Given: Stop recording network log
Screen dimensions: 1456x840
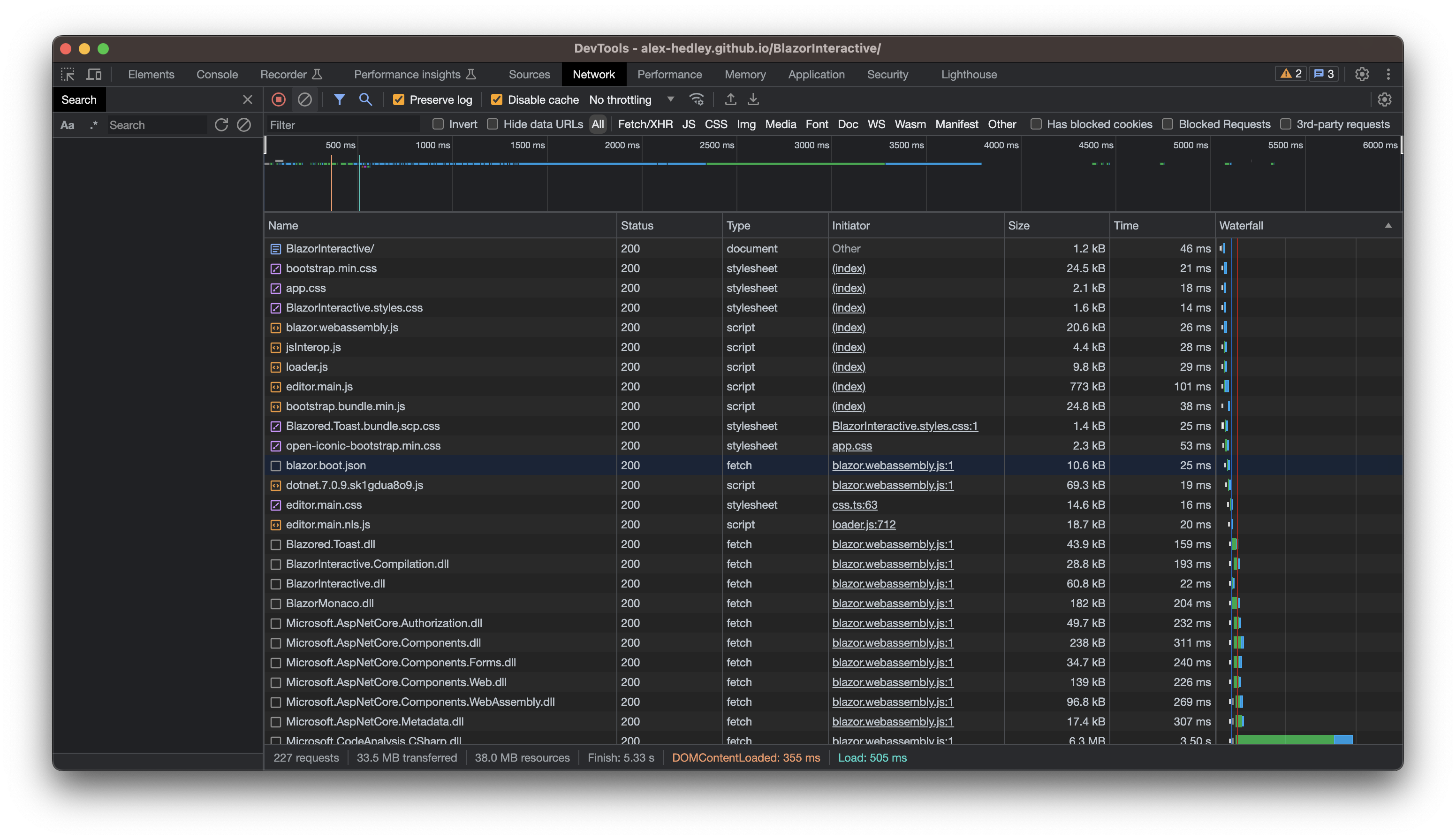Looking at the screenshot, I should (x=279, y=100).
